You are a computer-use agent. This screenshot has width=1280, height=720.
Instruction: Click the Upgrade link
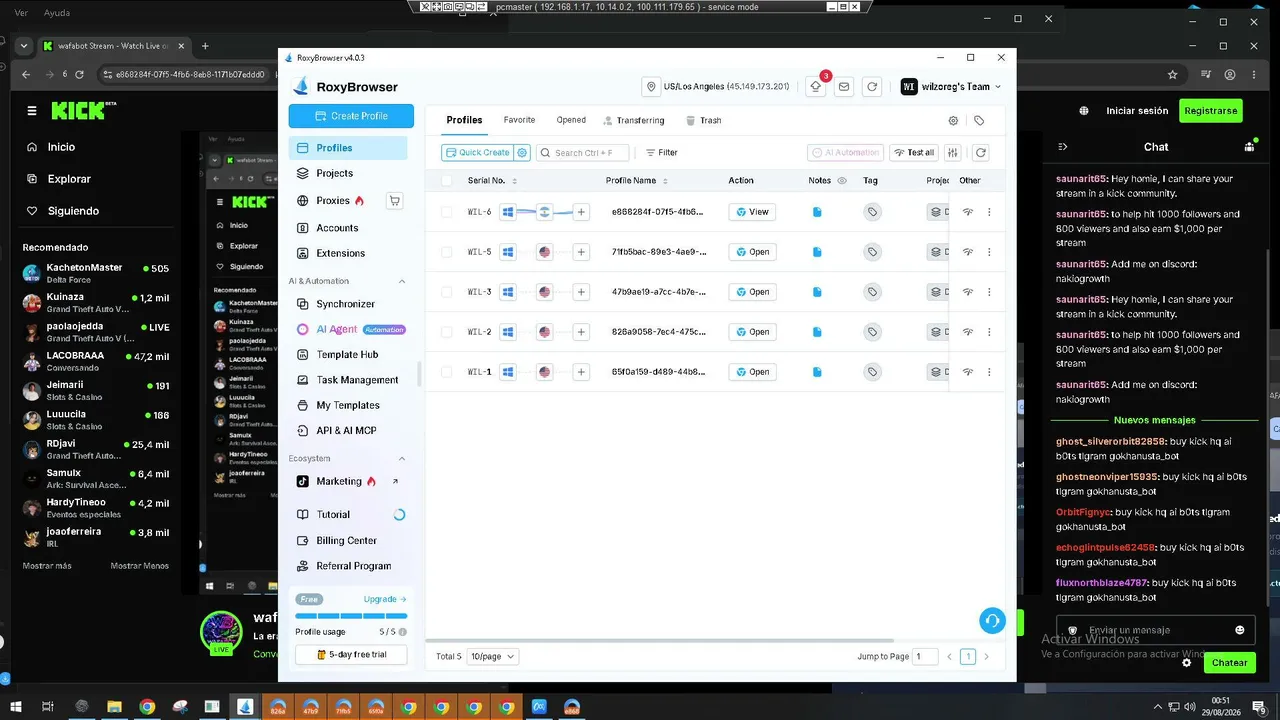point(385,599)
